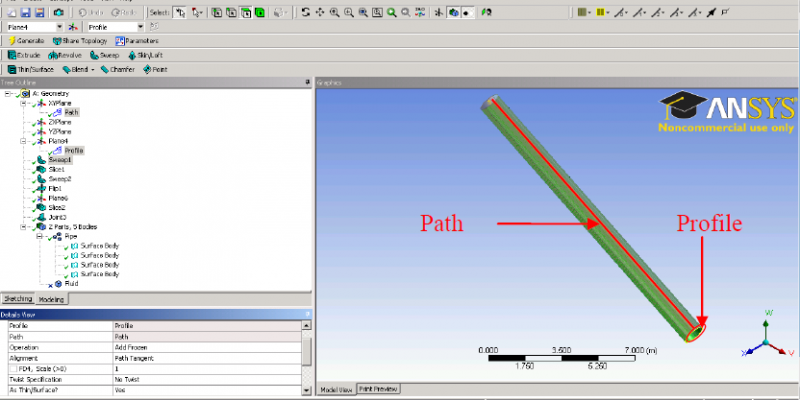Click the Magnifier Window icon
This screenshot has width=800, height=400.
click(377, 13)
